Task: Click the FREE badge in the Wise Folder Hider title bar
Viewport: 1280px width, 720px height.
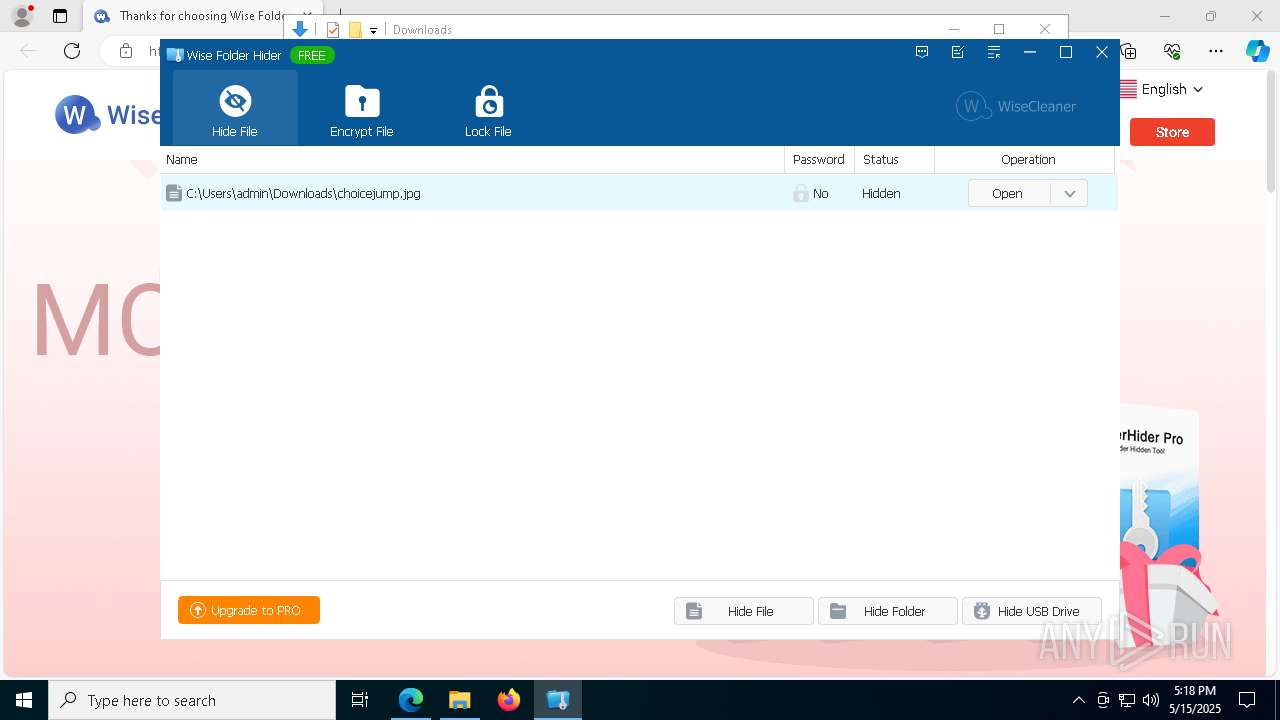Action: [312, 55]
